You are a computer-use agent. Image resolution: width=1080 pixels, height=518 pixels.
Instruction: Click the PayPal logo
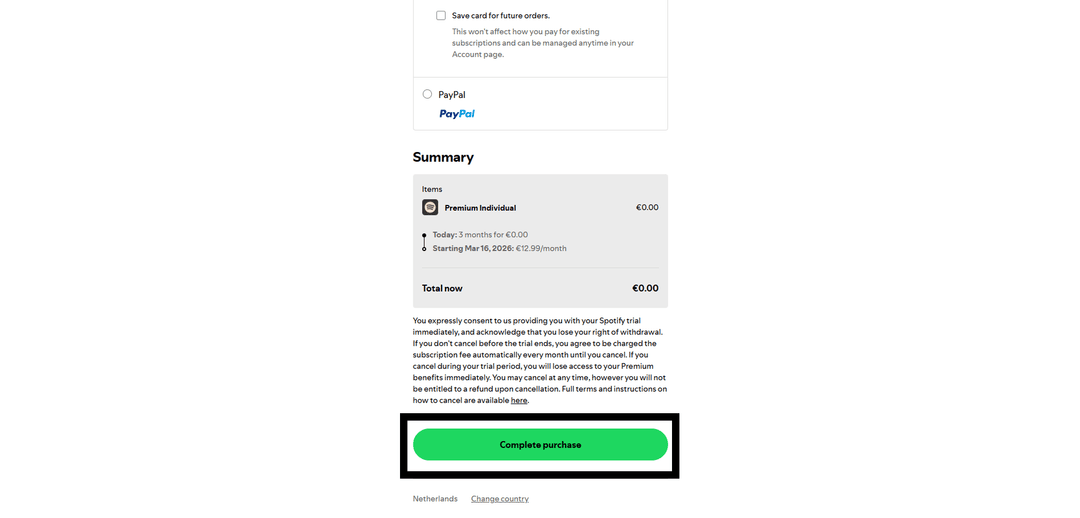click(x=457, y=114)
